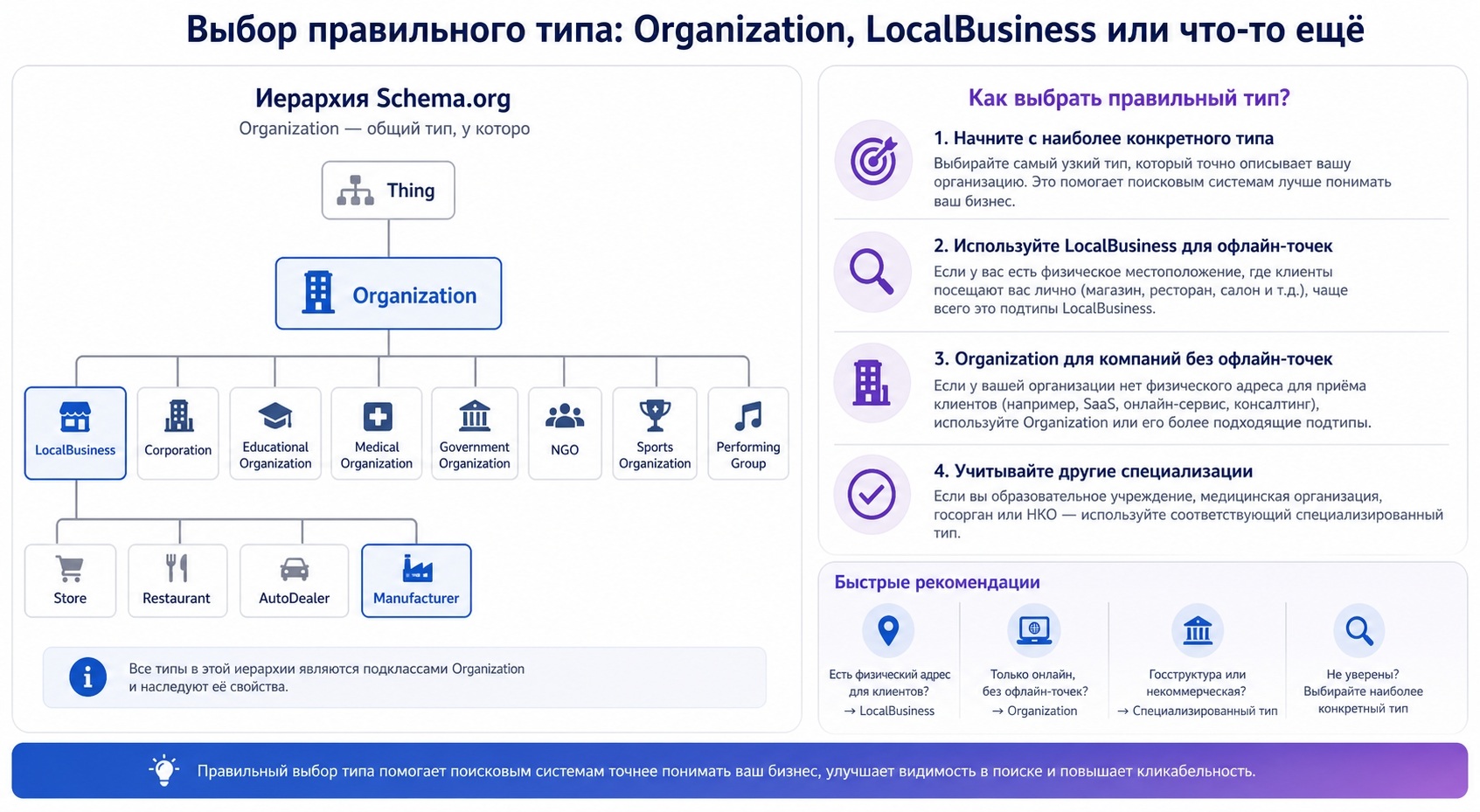The image size is (1480, 812).
Task: Select the Organization node box
Action: pyautogui.click(x=388, y=293)
